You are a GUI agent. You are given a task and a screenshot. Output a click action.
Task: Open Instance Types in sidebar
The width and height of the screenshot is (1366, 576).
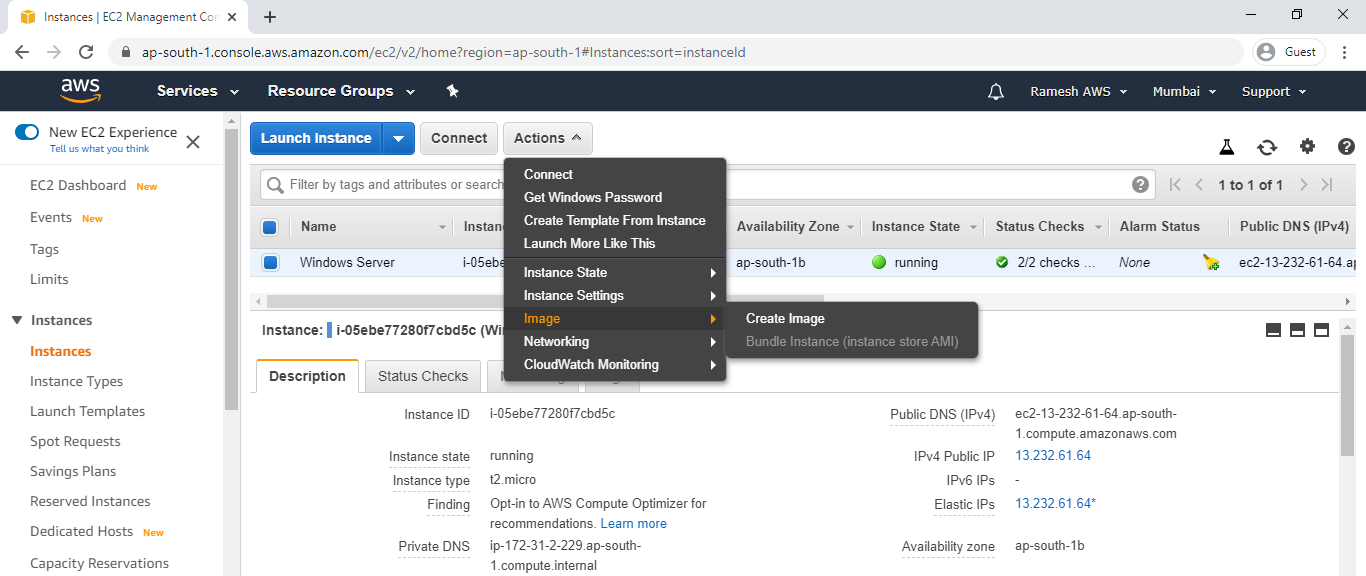(76, 381)
